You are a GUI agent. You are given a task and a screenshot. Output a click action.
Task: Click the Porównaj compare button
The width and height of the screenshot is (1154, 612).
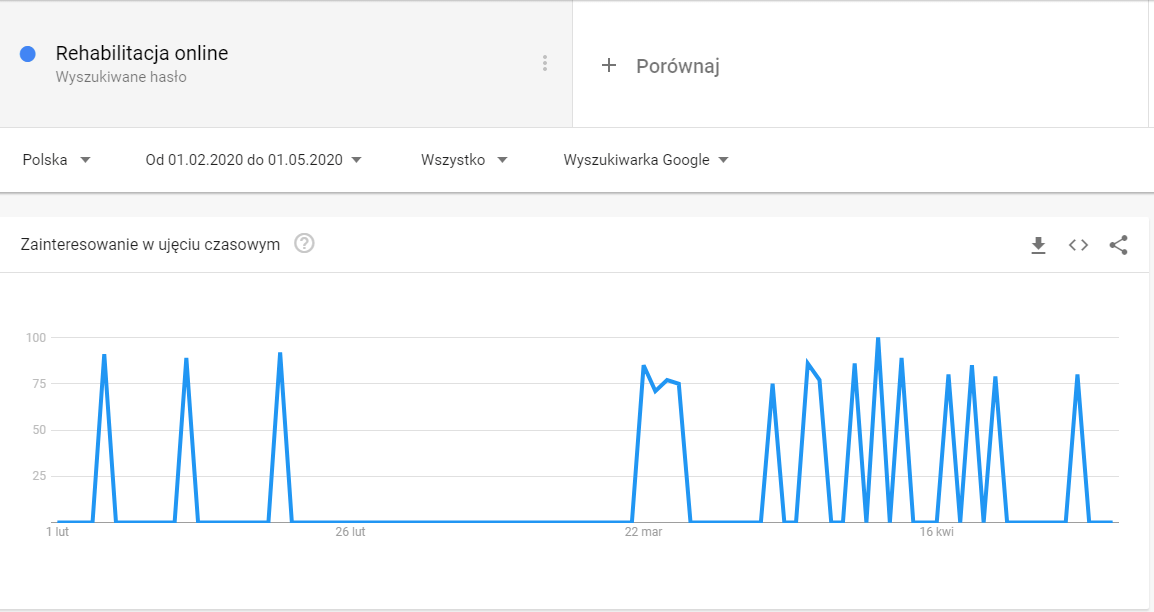[677, 66]
